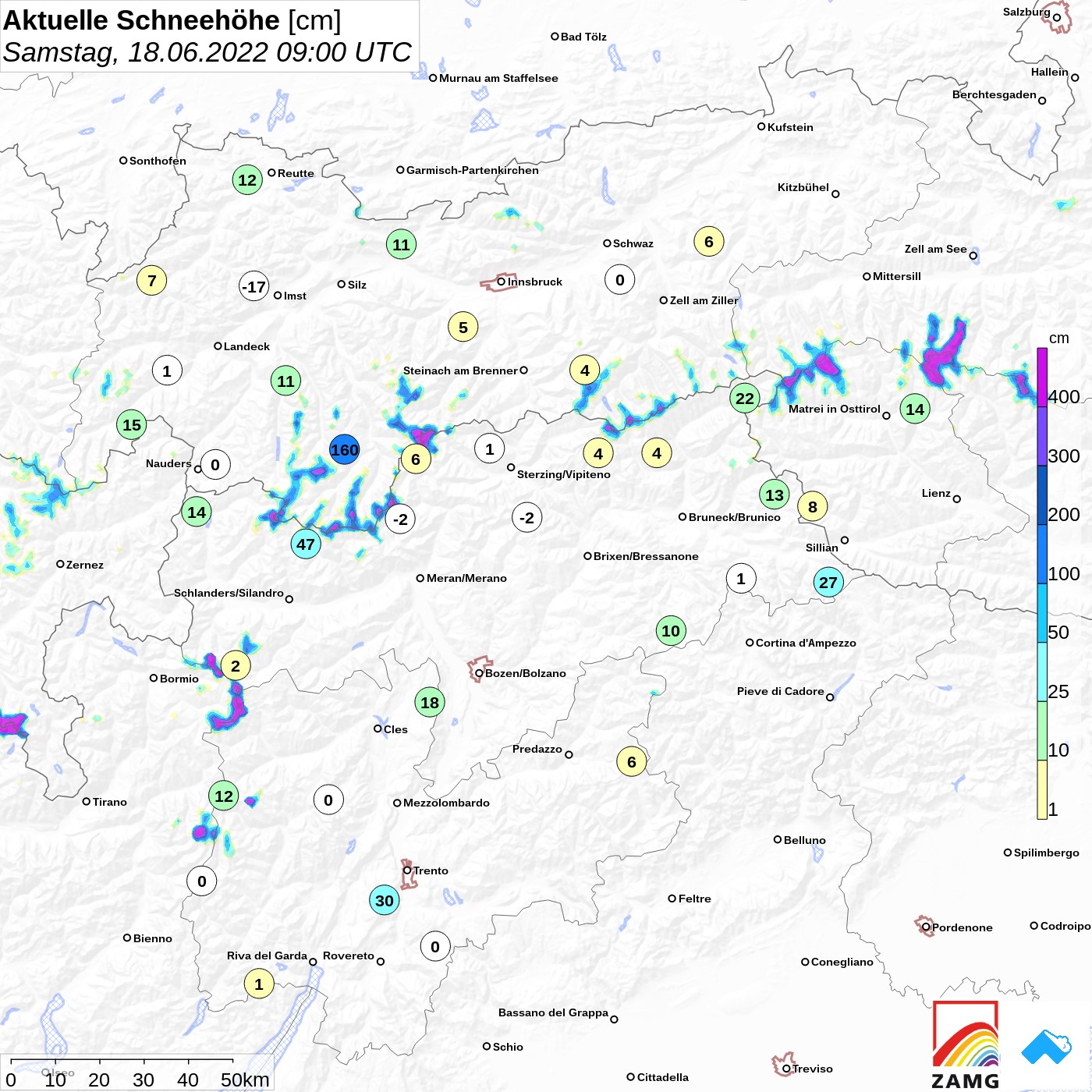
Task: Click the Samstag 18.06.2022 date line
Action: (x=207, y=52)
